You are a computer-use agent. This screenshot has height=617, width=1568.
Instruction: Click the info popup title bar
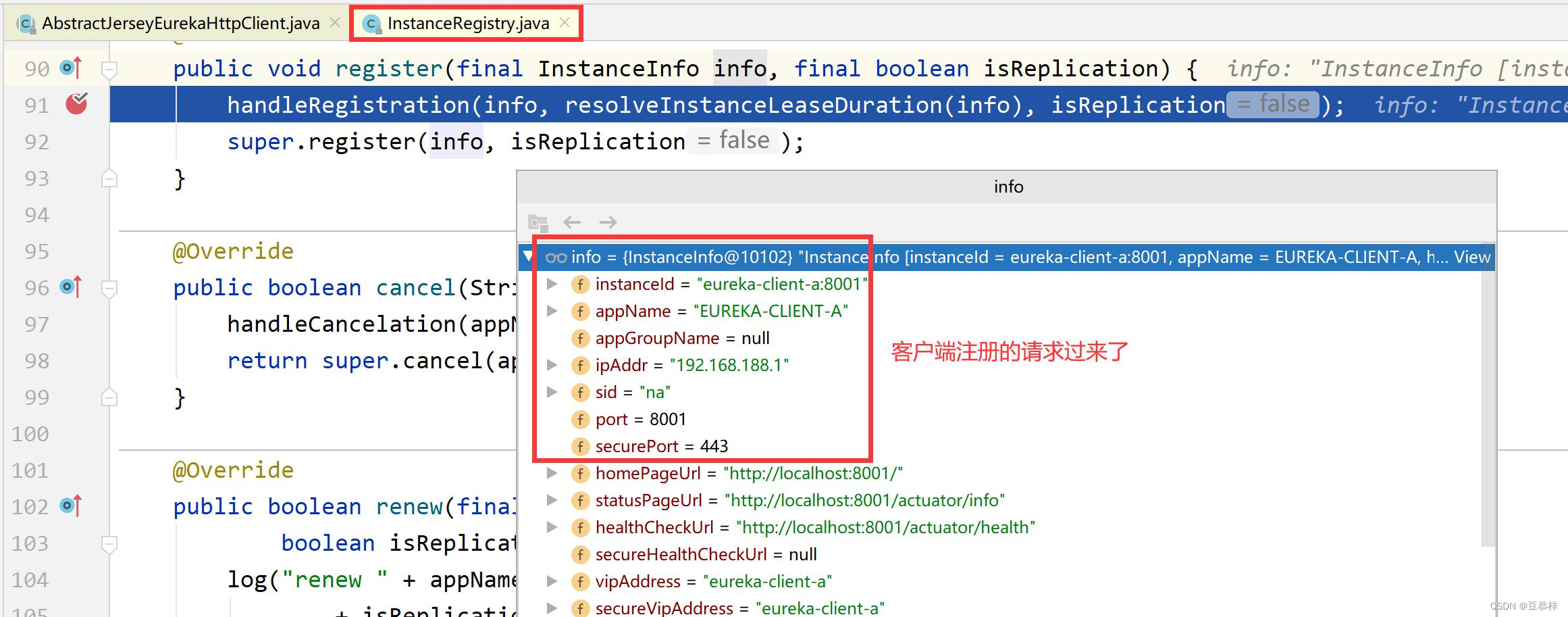pos(1007,187)
